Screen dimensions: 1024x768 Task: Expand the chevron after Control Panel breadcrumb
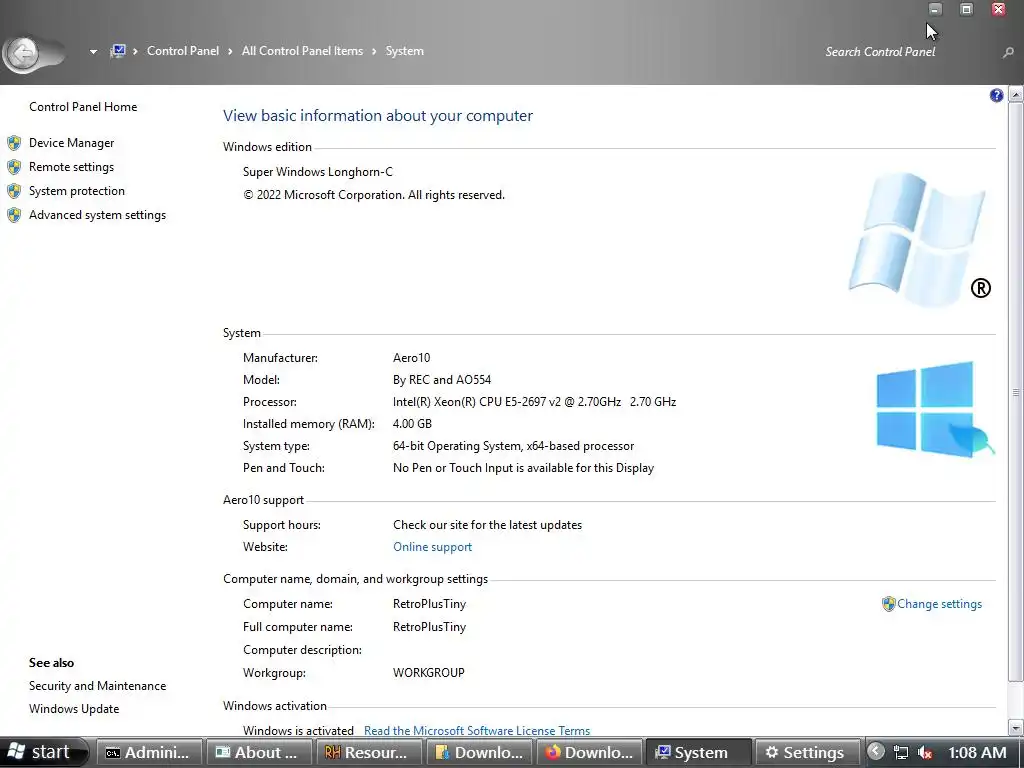tap(230, 52)
